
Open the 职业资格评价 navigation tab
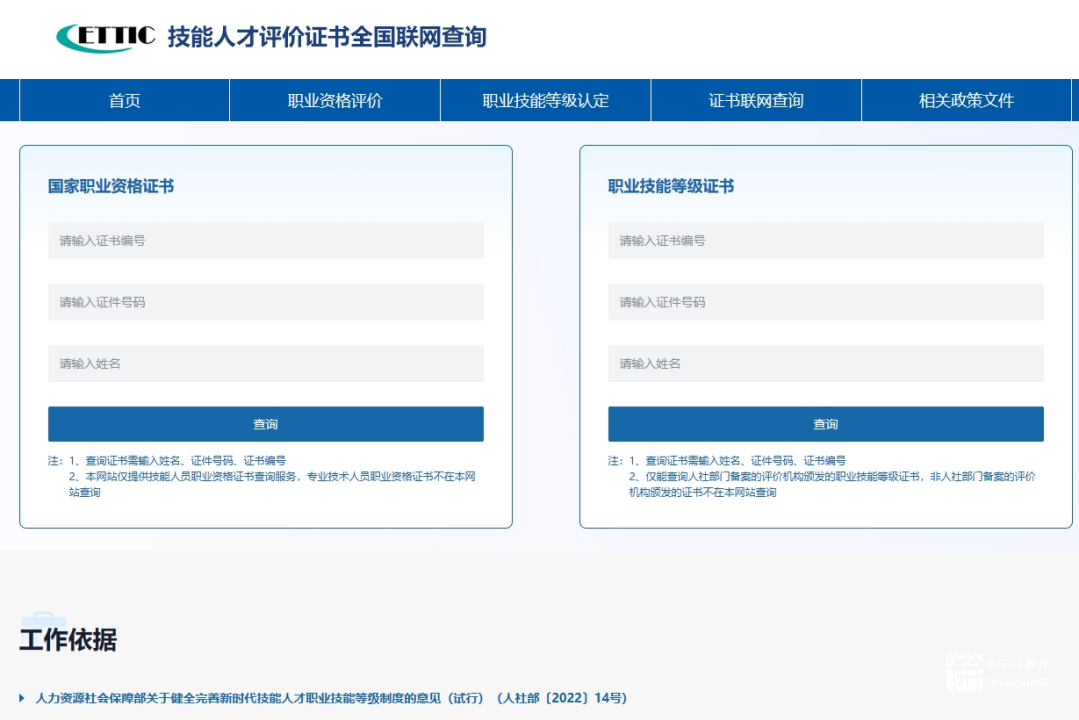tap(335, 100)
